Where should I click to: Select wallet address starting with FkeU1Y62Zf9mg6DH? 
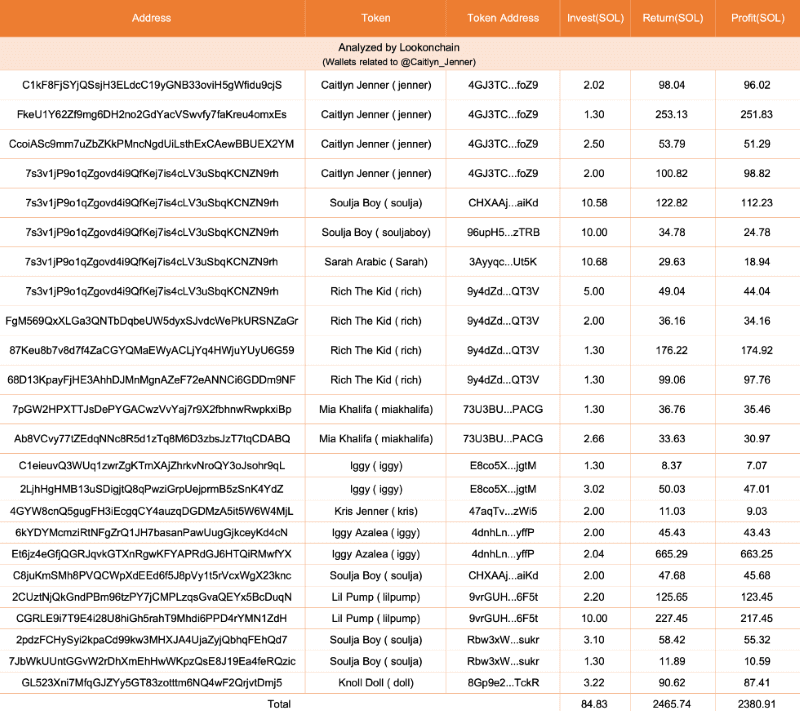pyautogui.click(x=152, y=115)
